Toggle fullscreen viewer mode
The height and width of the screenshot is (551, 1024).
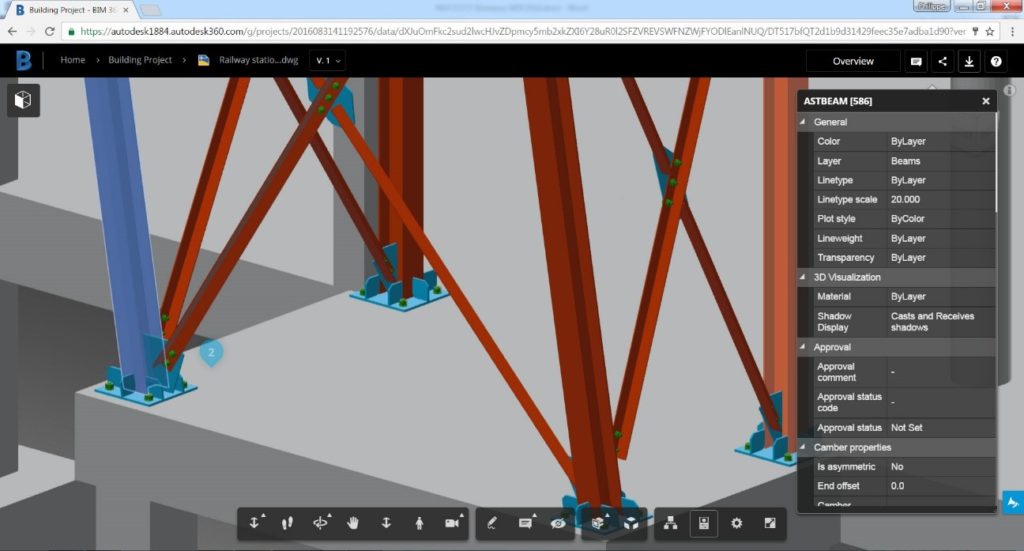click(x=769, y=523)
